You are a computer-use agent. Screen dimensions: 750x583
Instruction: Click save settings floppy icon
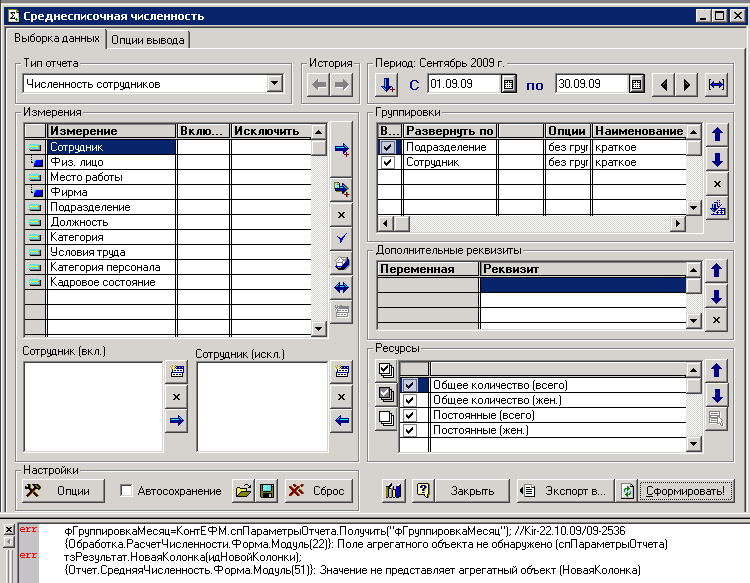pyautogui.click(x=266, y=491)
